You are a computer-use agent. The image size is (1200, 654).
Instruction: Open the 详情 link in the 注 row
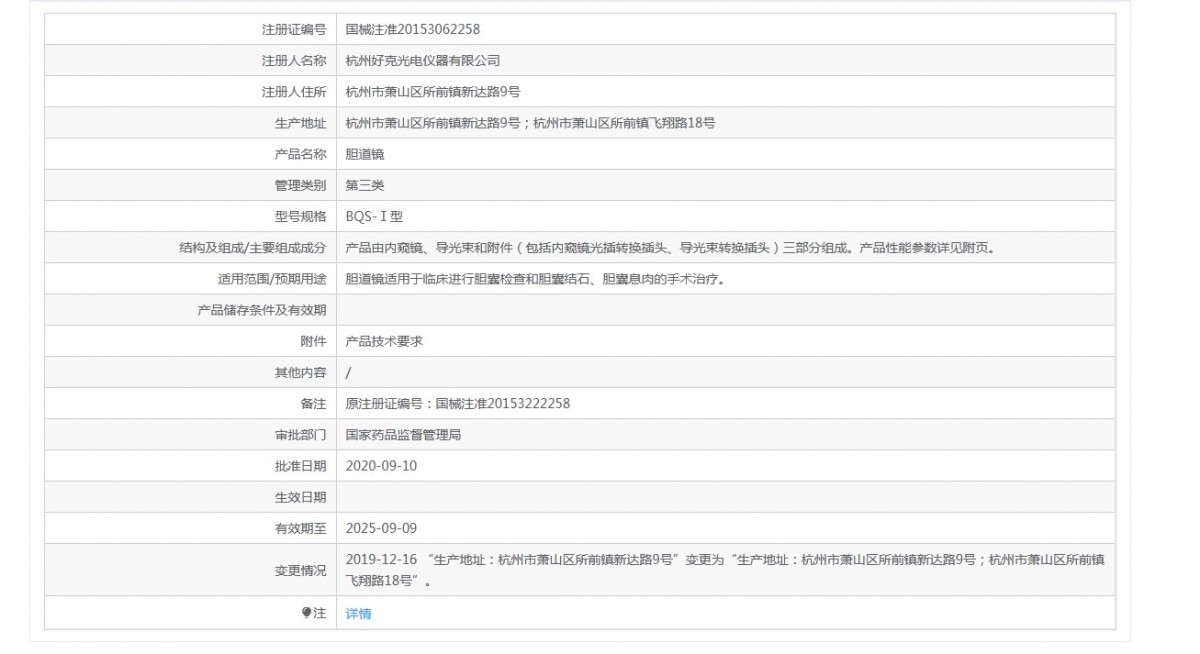pos(358,614)
